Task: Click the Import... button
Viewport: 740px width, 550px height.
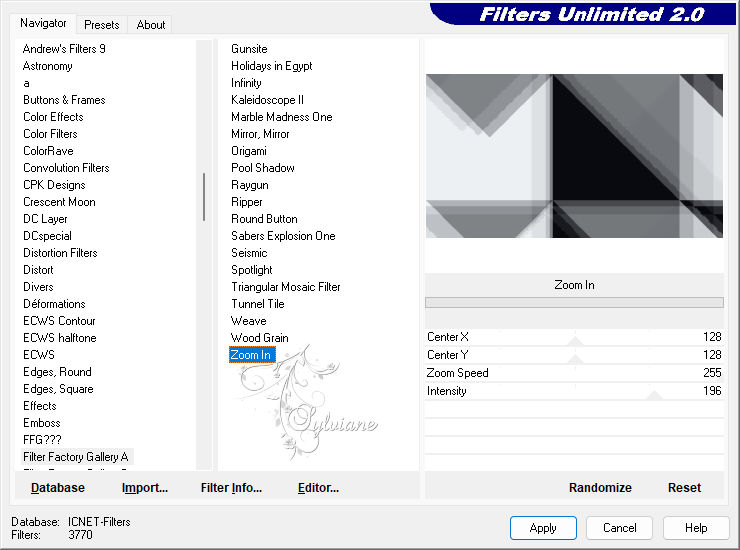Action: (145, 488)
